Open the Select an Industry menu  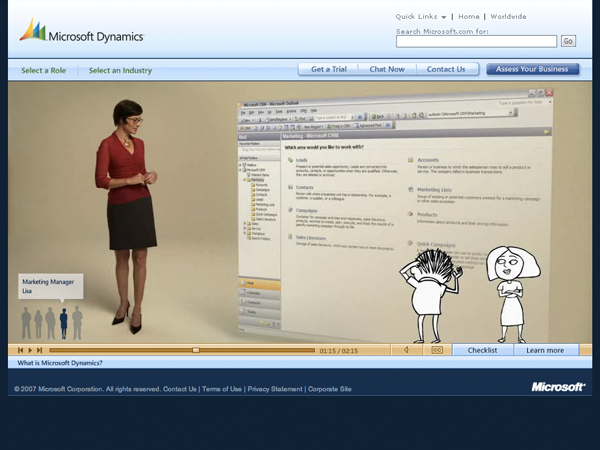click(x=121, y=70)
